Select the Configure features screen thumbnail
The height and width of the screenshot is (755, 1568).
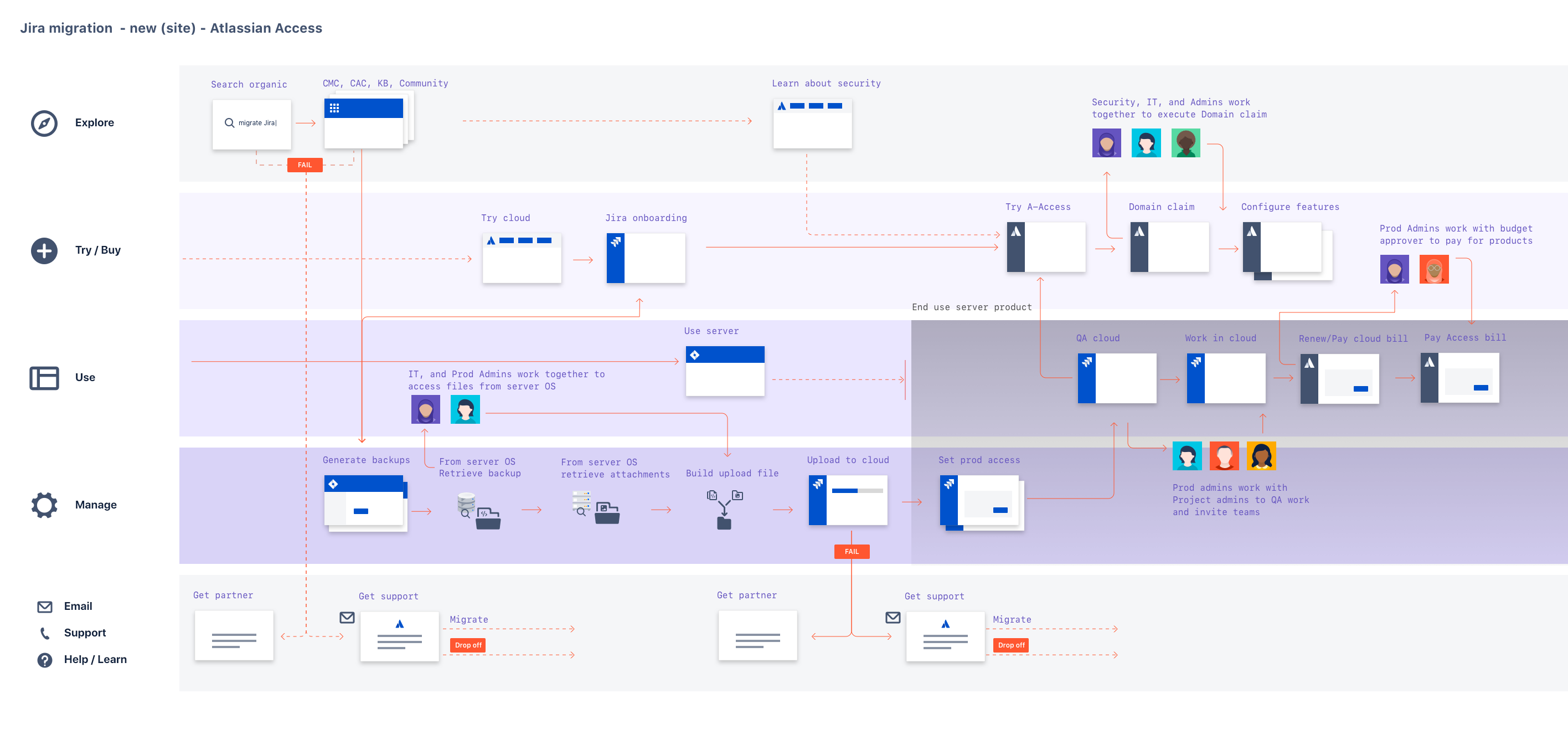(1287, 251)
